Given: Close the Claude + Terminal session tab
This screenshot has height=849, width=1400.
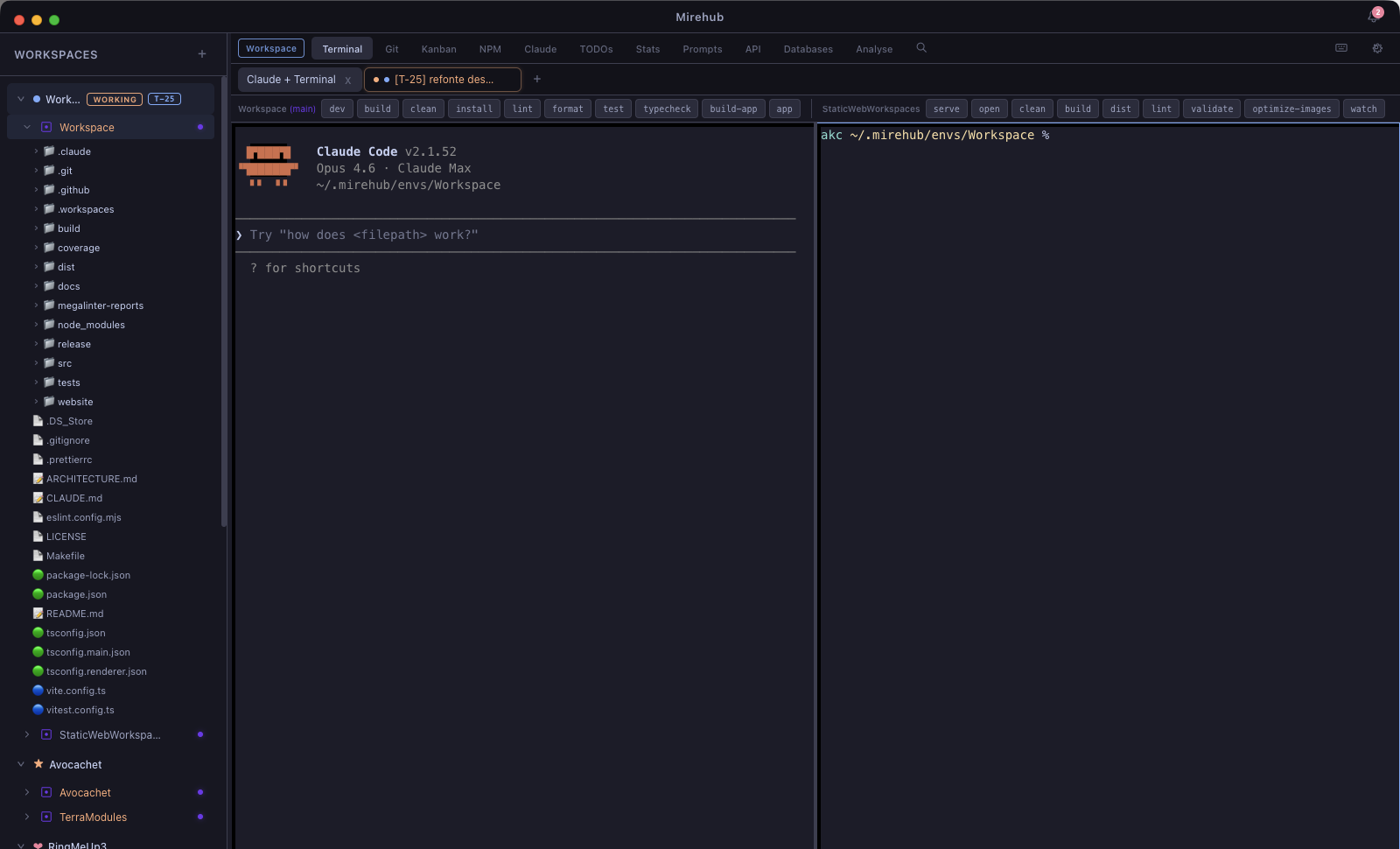Looking at the screenshot, I should tap(348, 79).
